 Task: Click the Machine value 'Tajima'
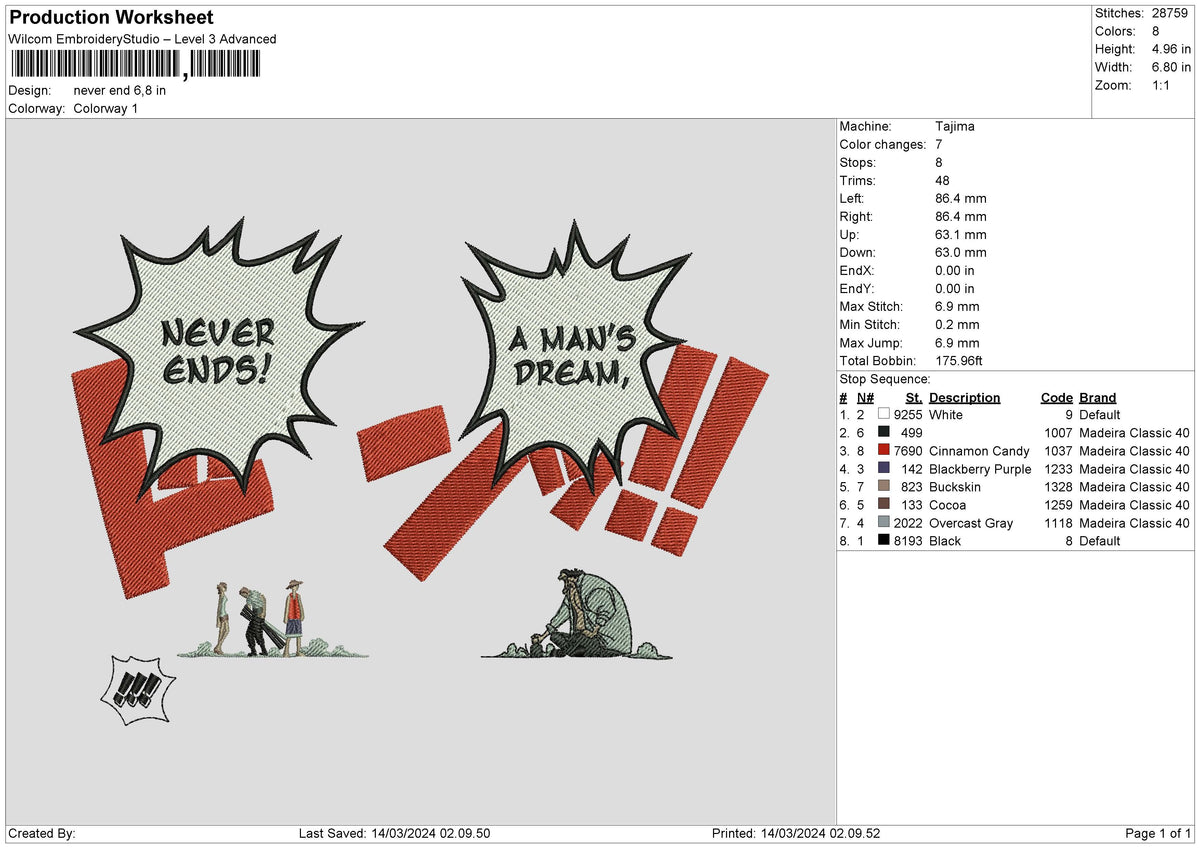pyautogui.click(x=955, y=126)
